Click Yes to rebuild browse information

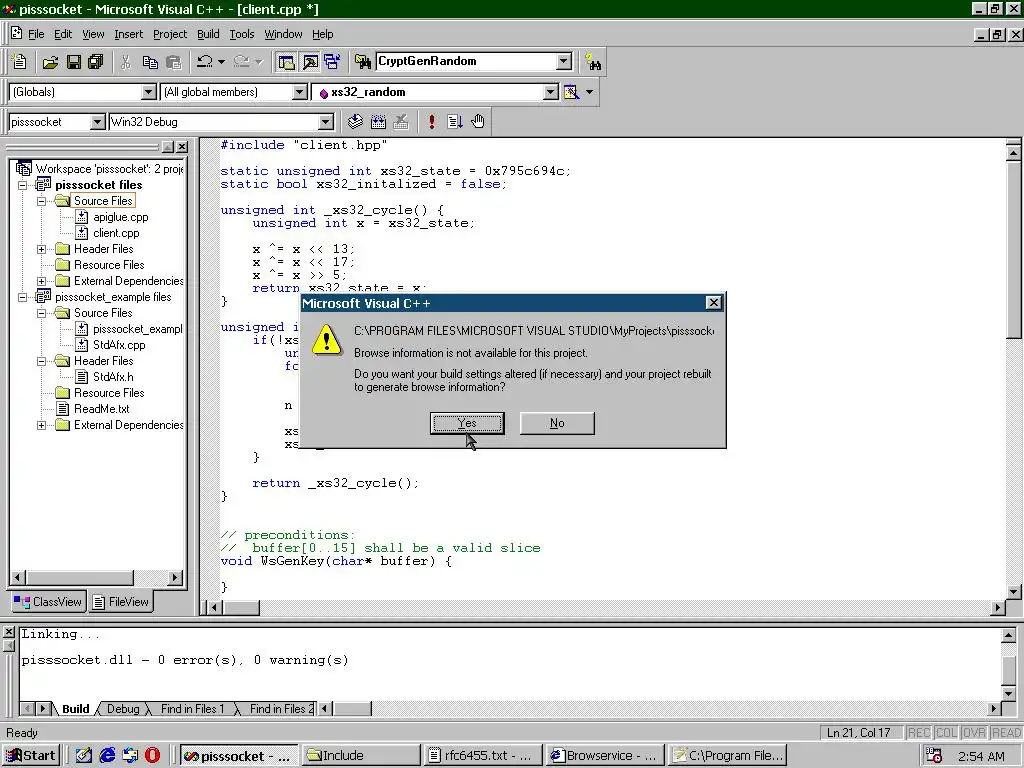[x=467, y=423]
